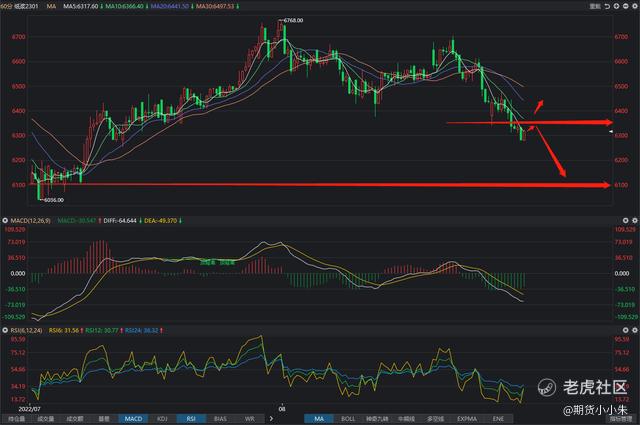Click the 重制 reset chart button
Image resolution: width=640 pixels, height=425 pixels.
(597, 5)
